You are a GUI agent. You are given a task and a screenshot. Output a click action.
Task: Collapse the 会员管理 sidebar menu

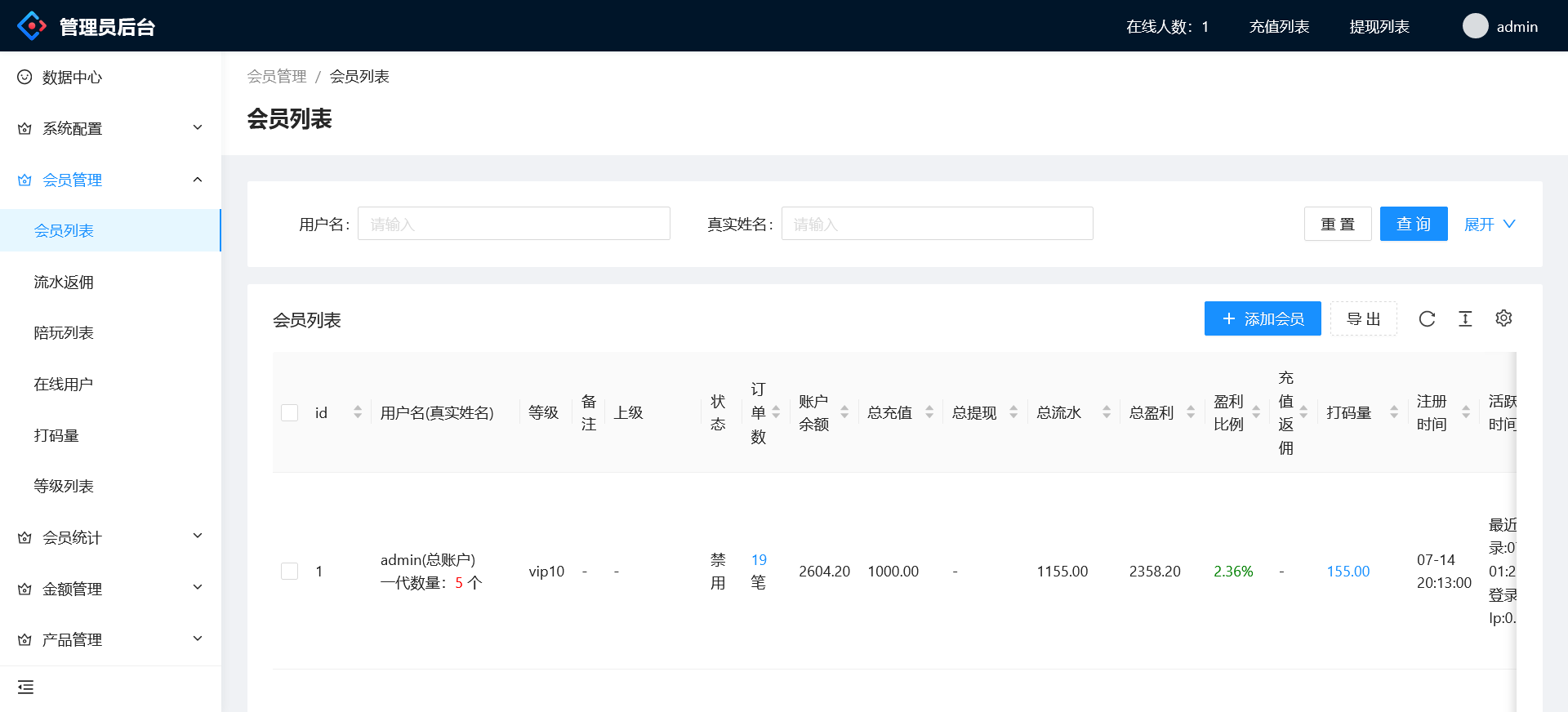click(x=110, y=180)
